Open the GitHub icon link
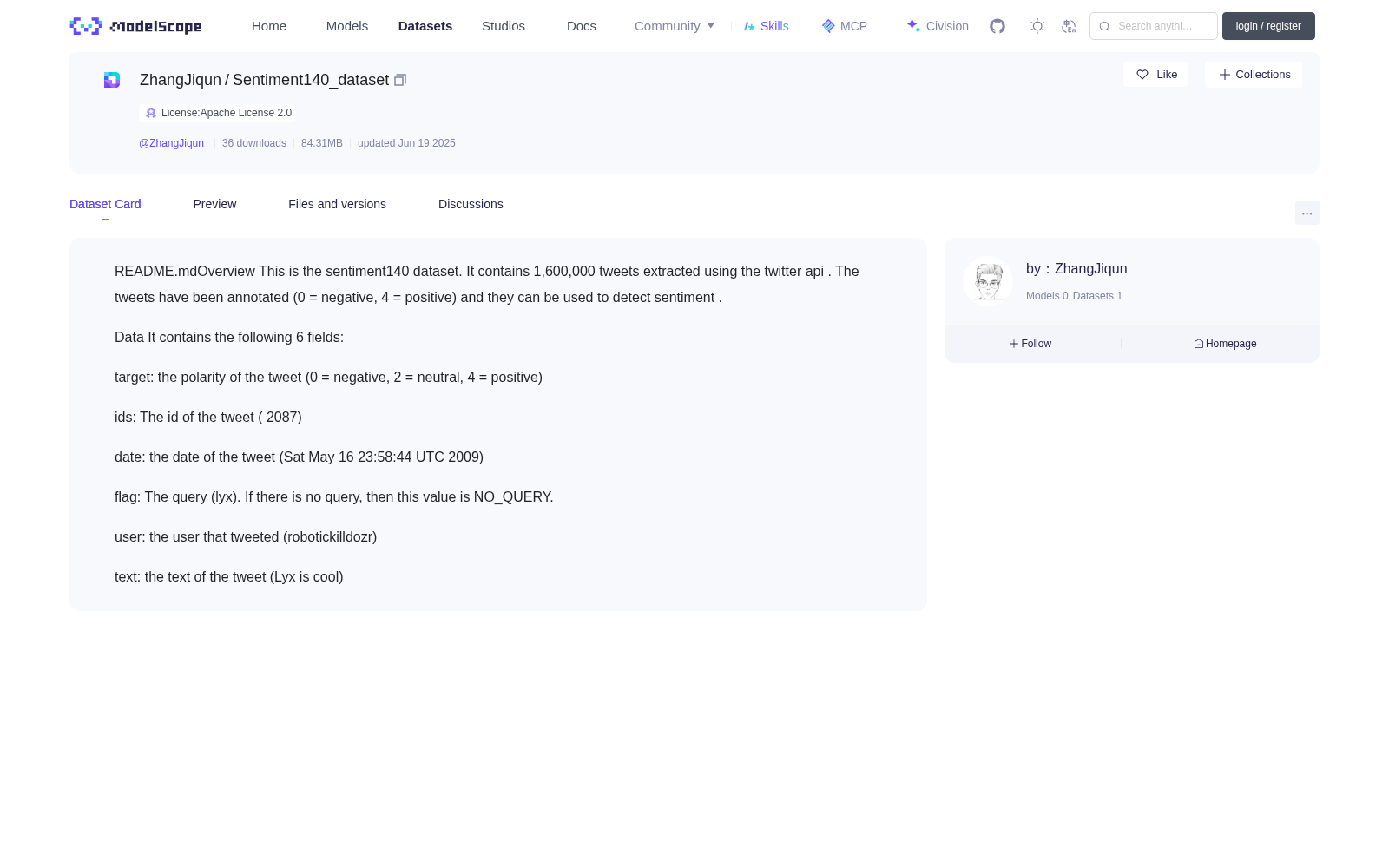 (x=997, y=26)
